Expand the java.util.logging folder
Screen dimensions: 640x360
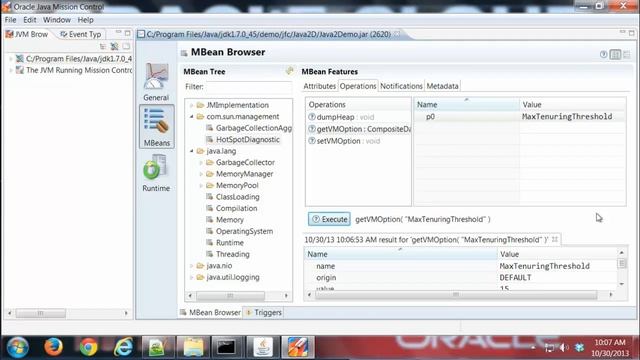coord(191,277)
